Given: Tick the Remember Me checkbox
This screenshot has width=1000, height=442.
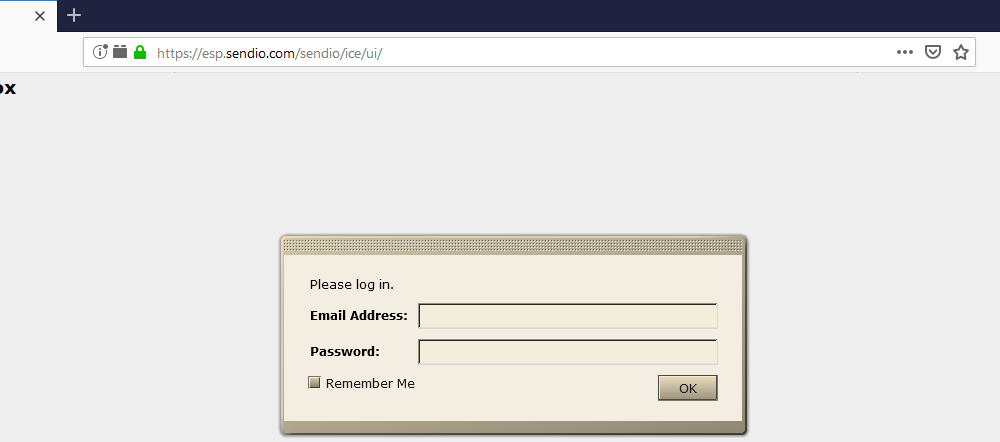Looking at the screenshot, I should (314, 382).
